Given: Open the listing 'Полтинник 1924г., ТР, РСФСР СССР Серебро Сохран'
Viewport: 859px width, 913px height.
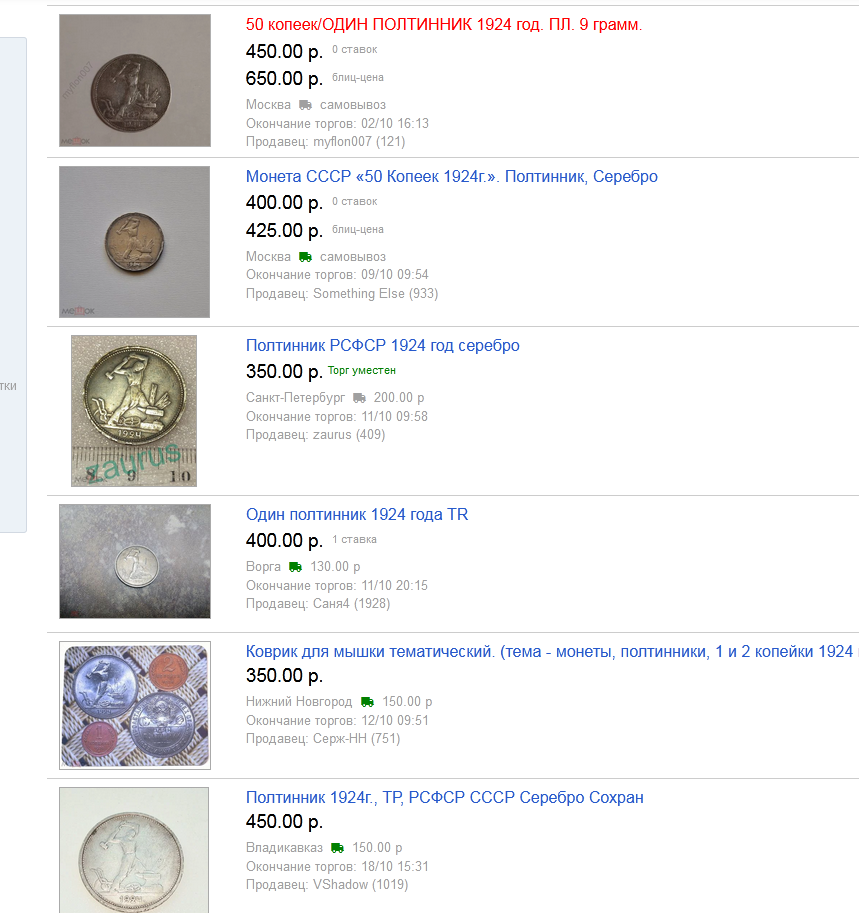Looking at the screenshot, I should [444, 797].
